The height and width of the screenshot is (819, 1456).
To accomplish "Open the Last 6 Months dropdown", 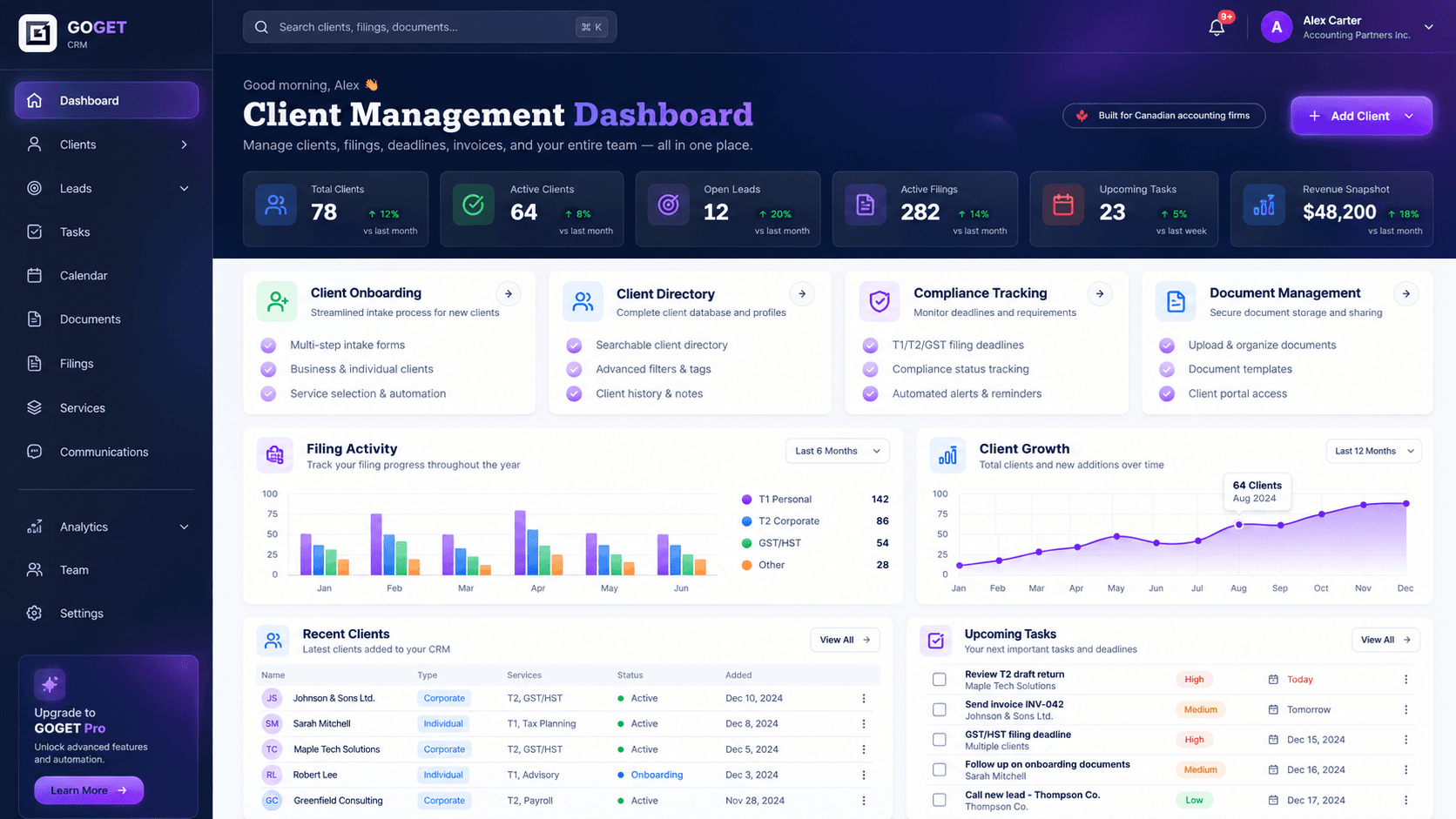I will (x=838, y=451).
